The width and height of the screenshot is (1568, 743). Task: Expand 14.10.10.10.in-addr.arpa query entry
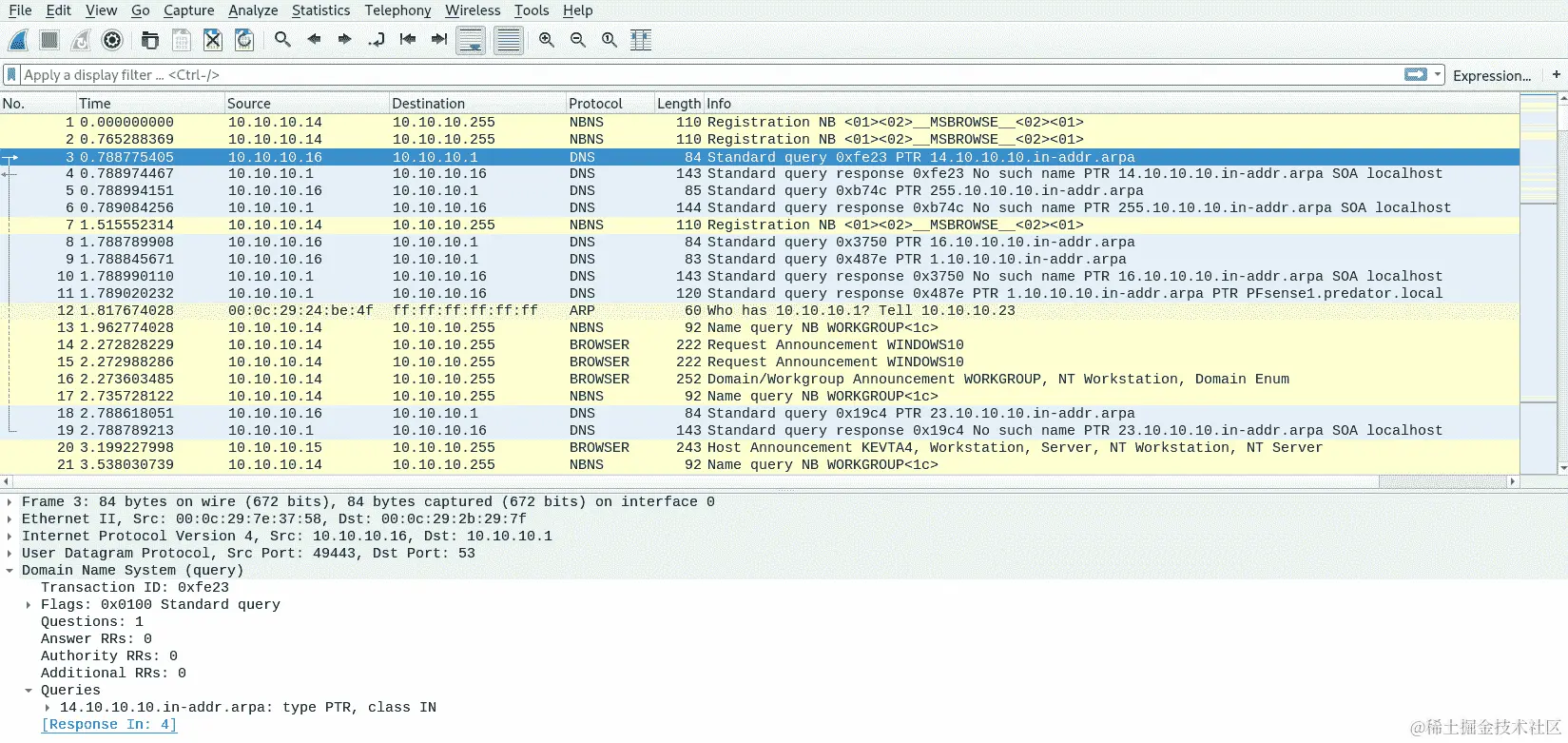pyautogui.click(x=48, y=708)
